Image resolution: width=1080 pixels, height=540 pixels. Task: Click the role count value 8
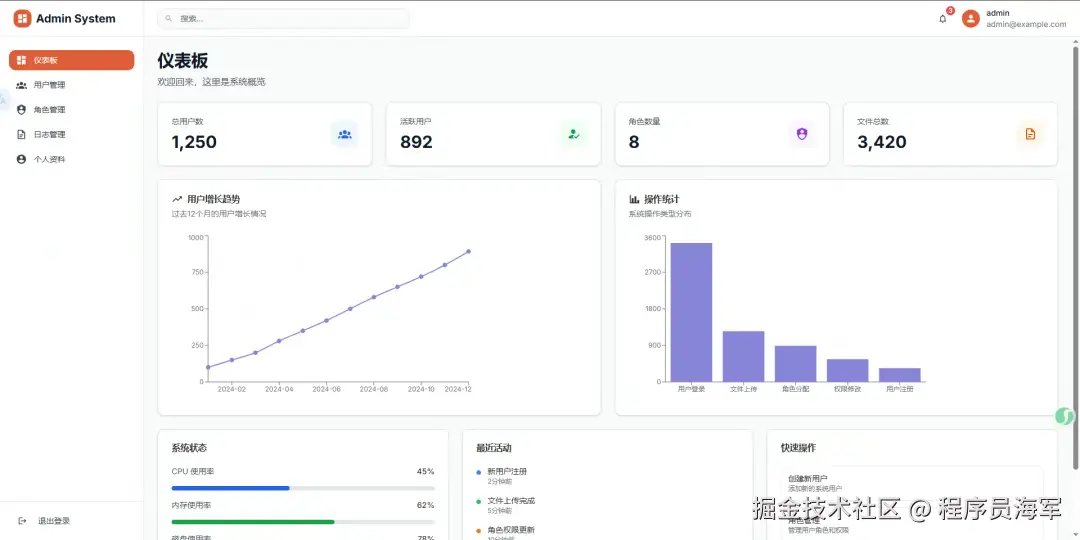(634, 142)
